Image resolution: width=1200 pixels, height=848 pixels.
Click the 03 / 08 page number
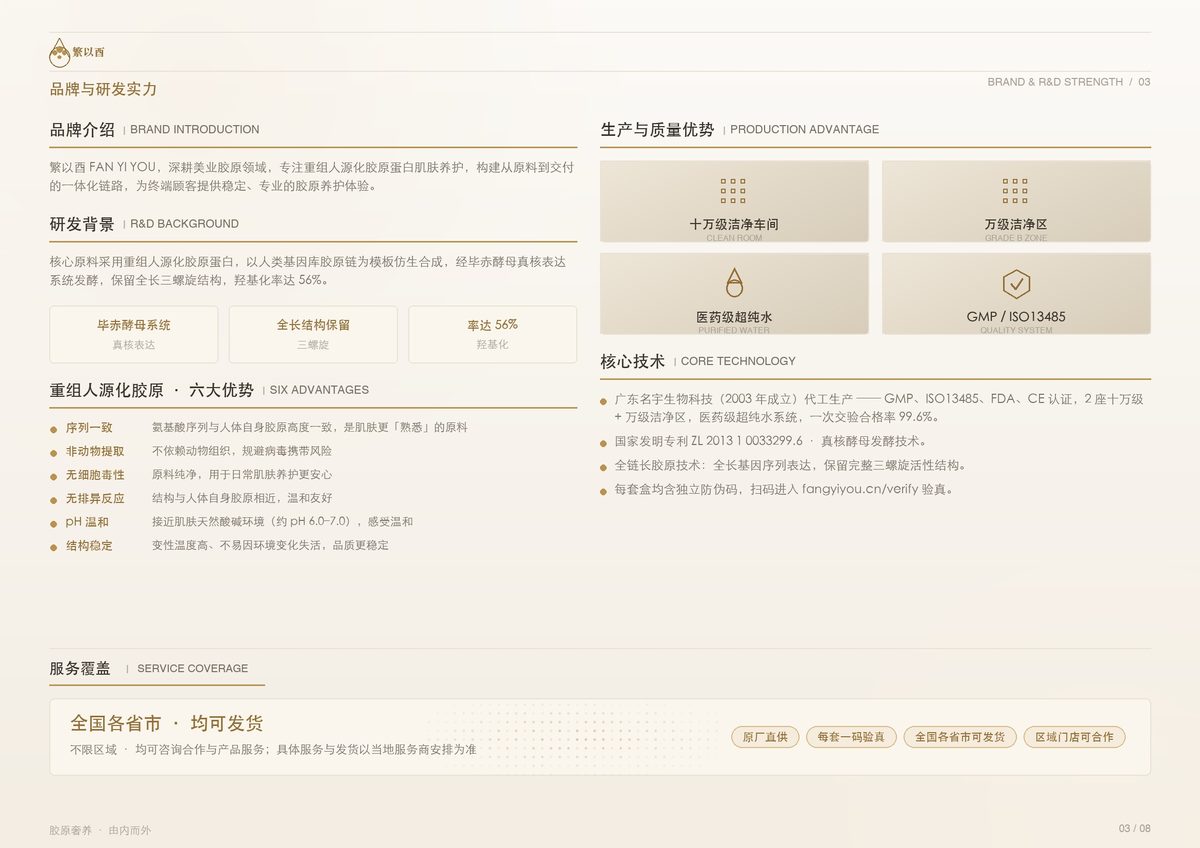click(x=1135, y=828)
